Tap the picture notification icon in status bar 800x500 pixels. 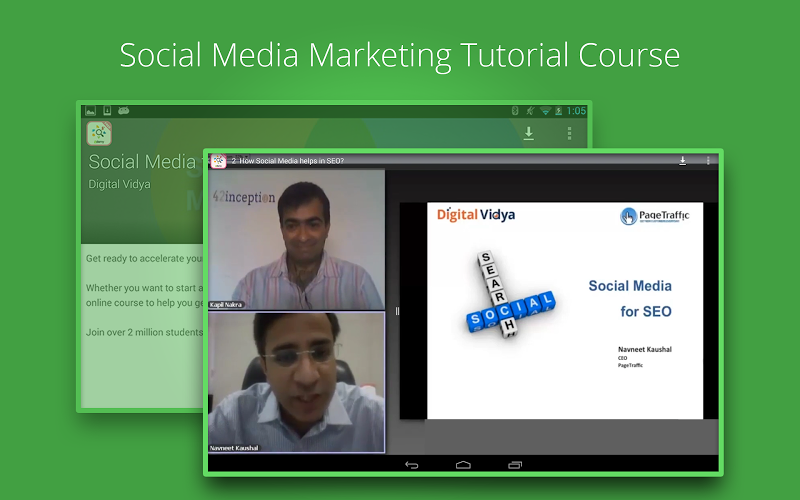click(91, 111)
